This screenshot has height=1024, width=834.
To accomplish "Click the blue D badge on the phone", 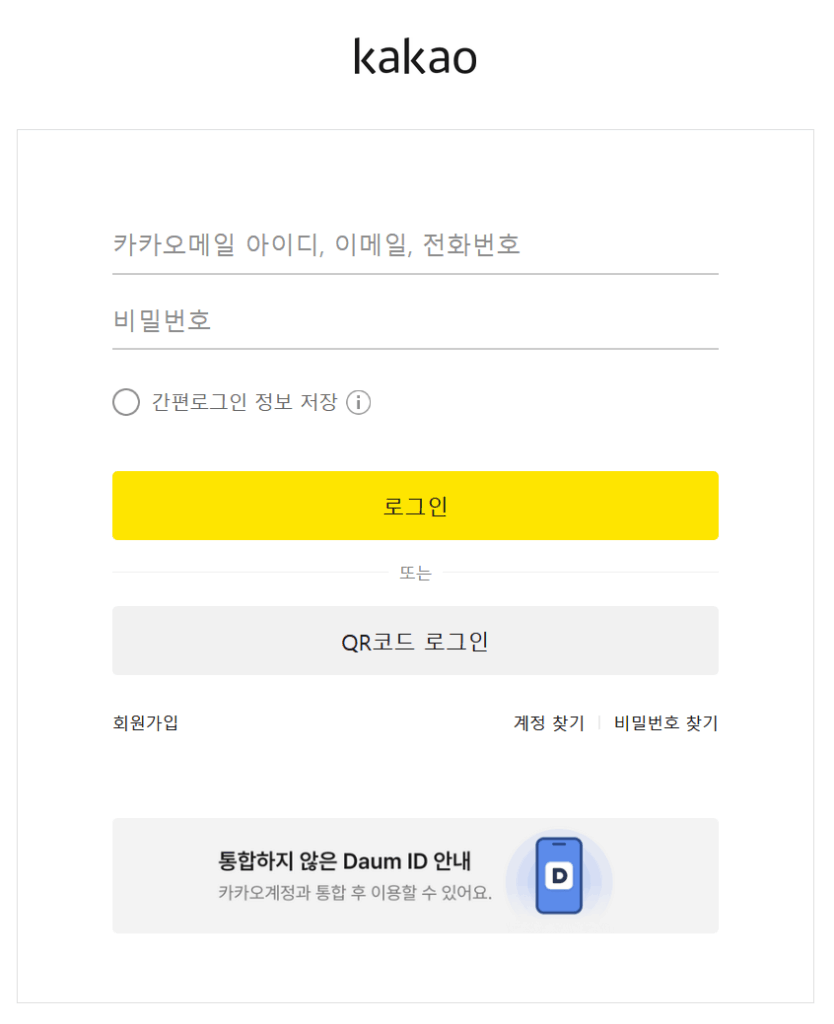I will pos(559,876).
